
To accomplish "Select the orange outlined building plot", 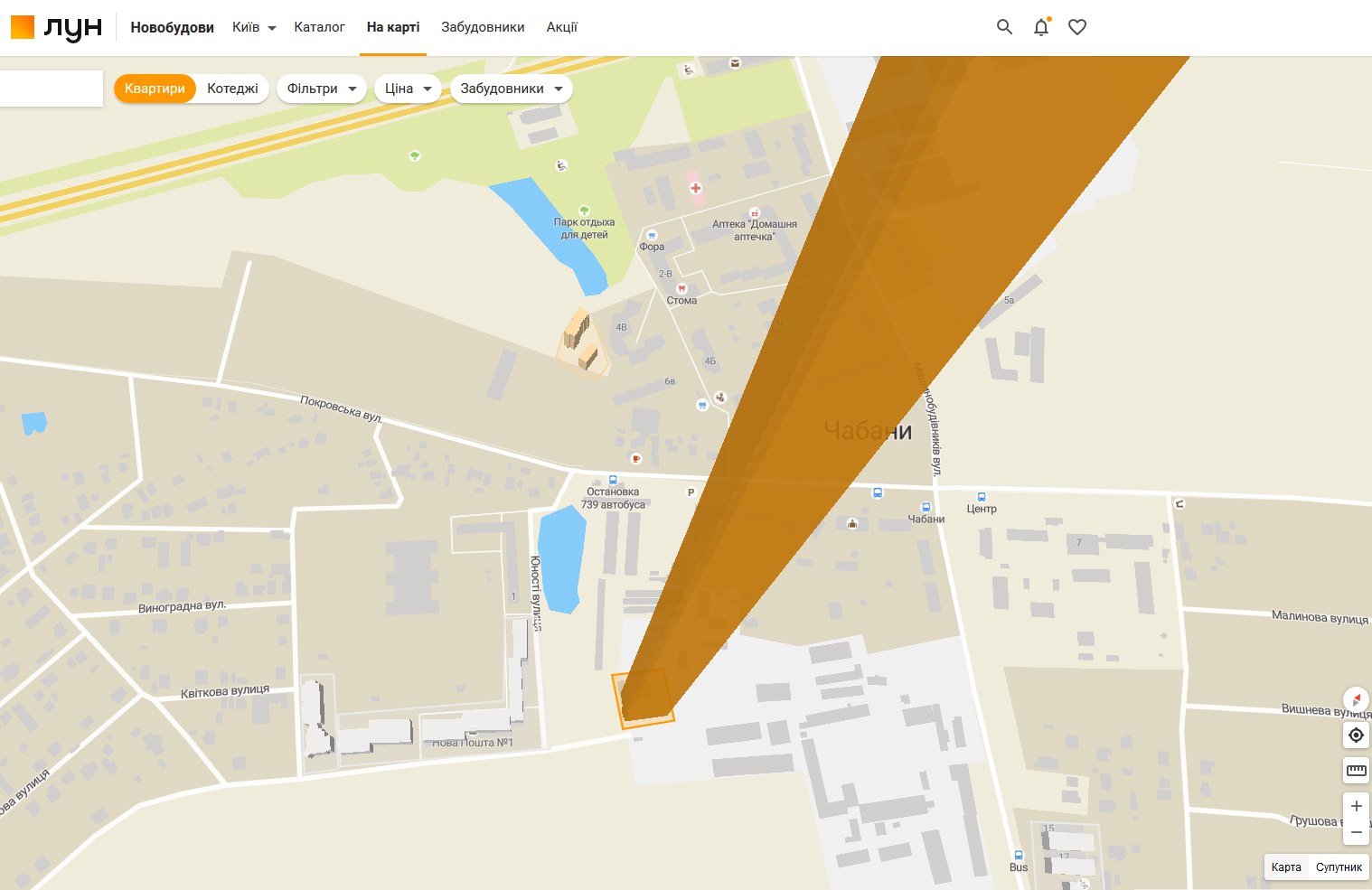I will [x=643, y=698].
